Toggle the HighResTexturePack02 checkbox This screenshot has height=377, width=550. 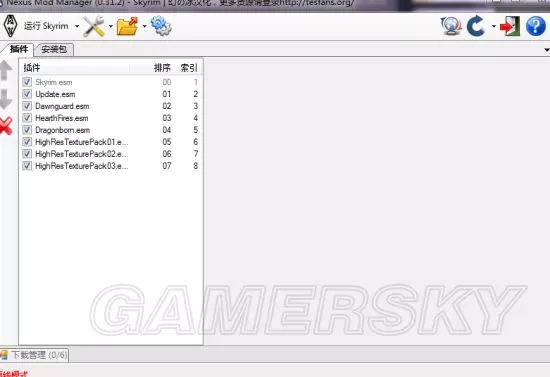click(27, 154)
